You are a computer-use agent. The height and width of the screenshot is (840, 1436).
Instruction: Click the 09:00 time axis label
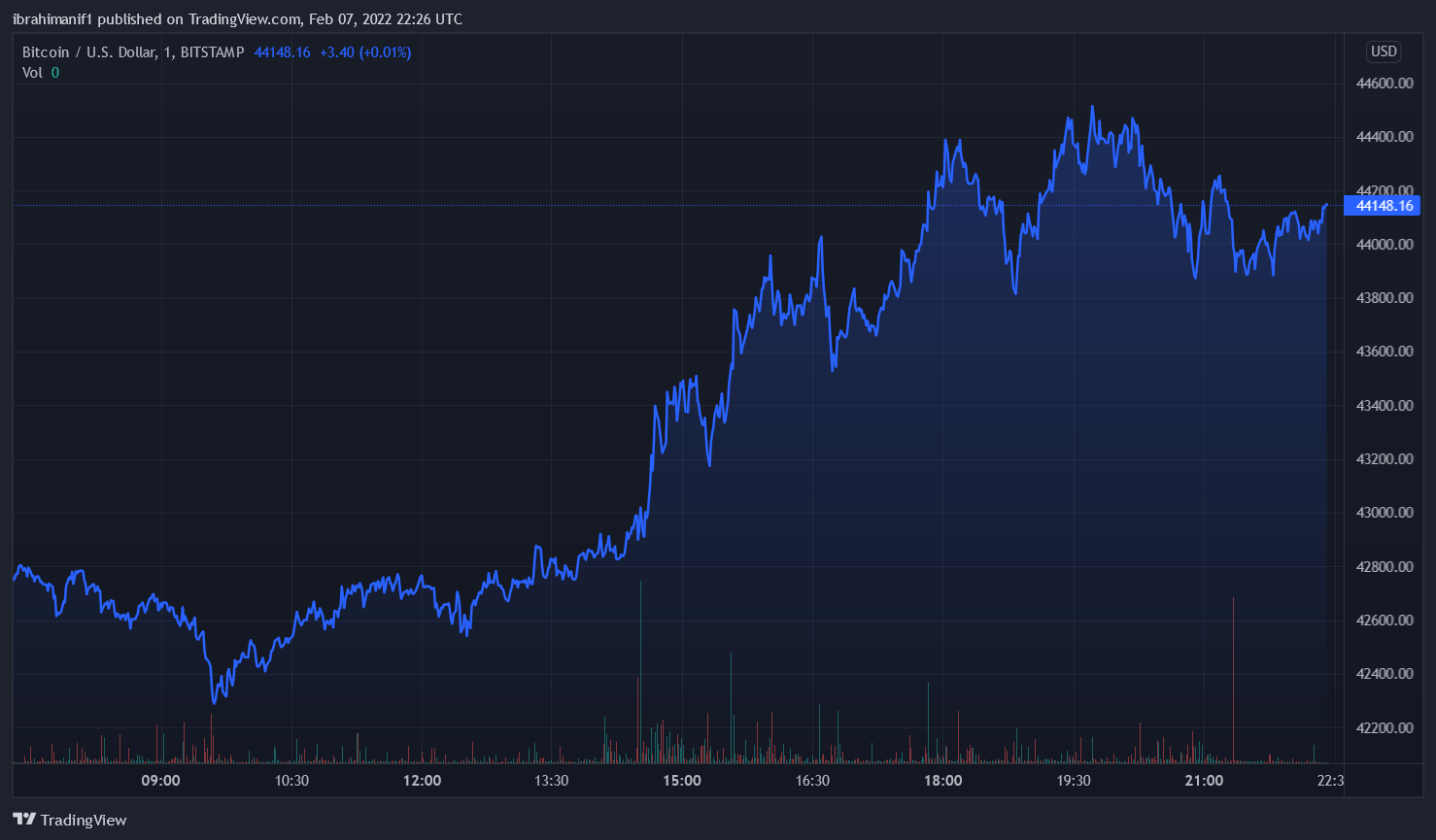[x=160, y=781]
